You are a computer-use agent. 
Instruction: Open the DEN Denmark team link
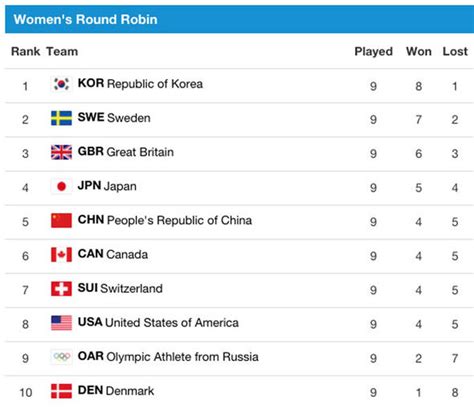point(116,391)
